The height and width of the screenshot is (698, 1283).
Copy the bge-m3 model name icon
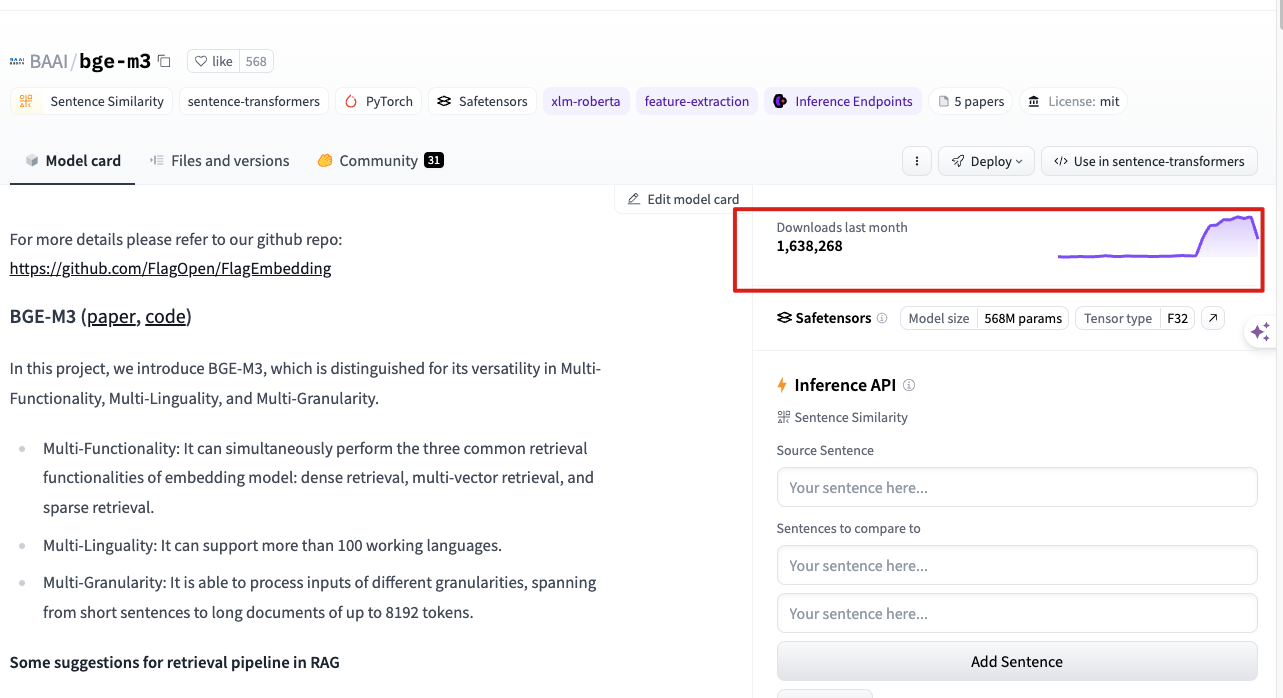[x=165, y=61]
